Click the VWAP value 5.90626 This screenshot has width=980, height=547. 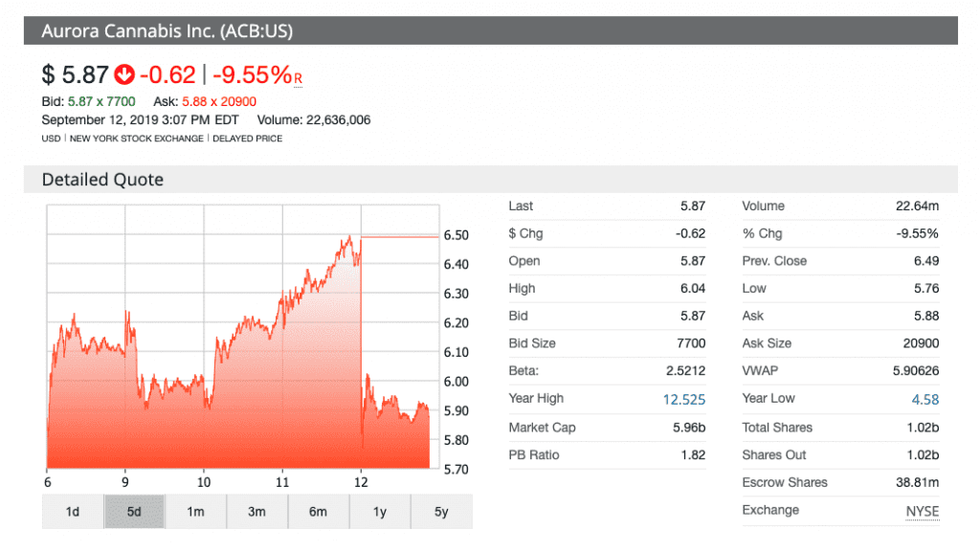(915, 371)
